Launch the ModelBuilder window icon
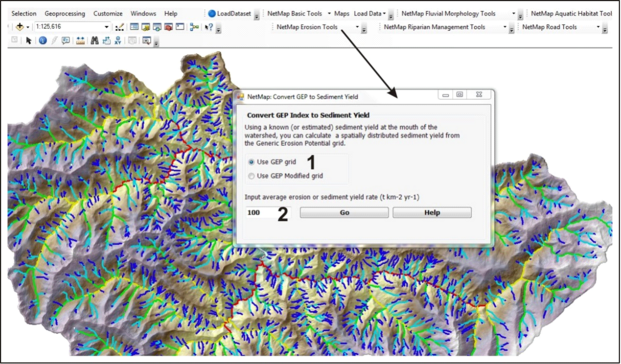Viewport: 621px width, 364px height. [194, 27]
